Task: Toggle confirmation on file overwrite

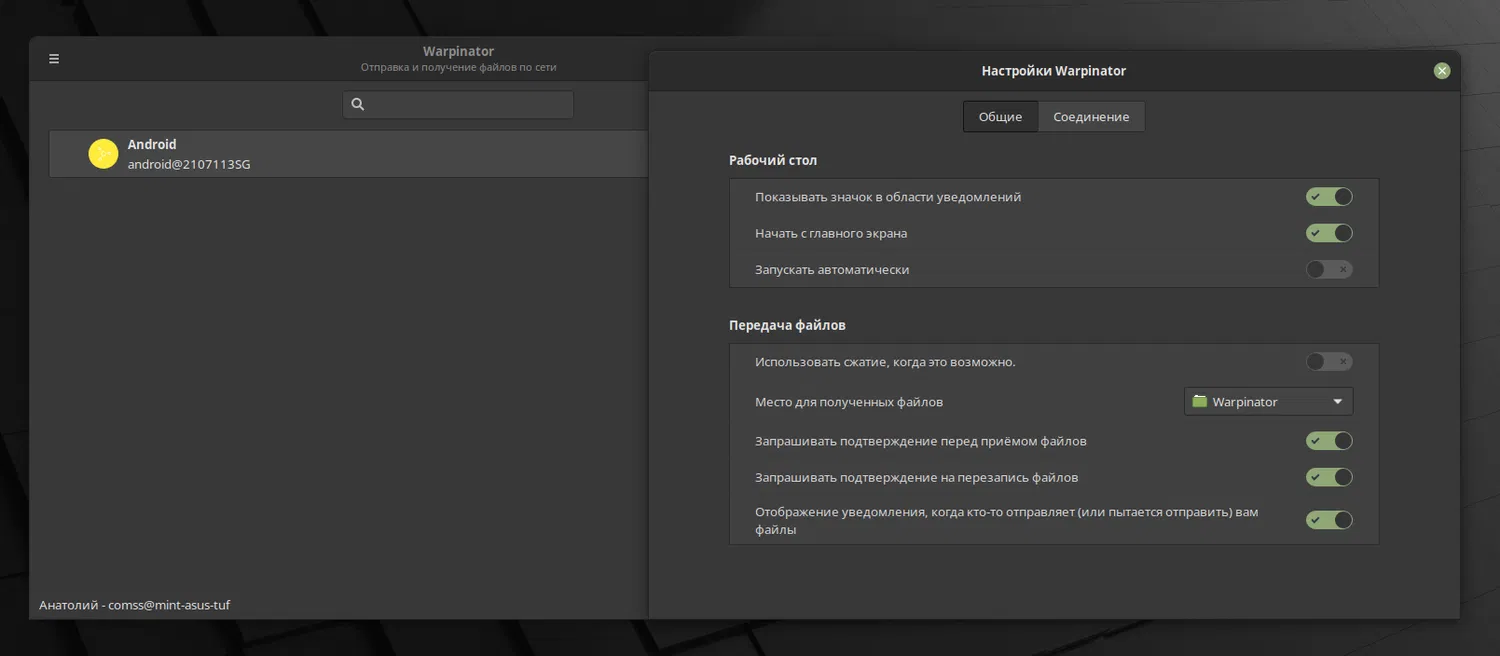Action: (1329, 477)
